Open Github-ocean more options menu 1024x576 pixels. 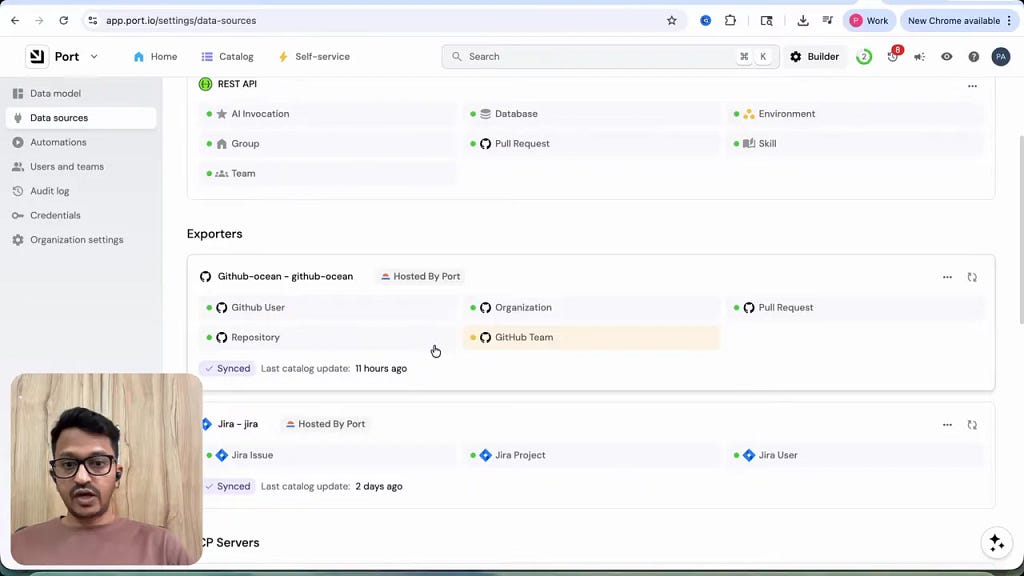point(947,277)
